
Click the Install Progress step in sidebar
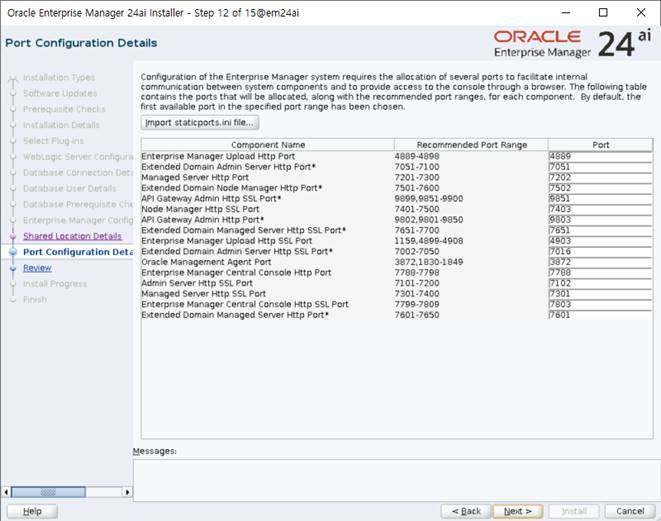pos(55,284)
